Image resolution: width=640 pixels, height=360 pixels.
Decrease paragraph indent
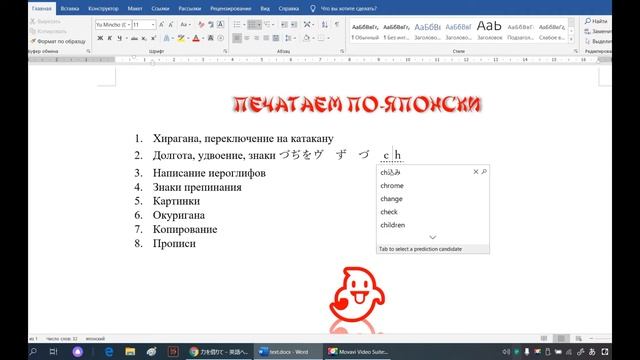click(284, 24)
